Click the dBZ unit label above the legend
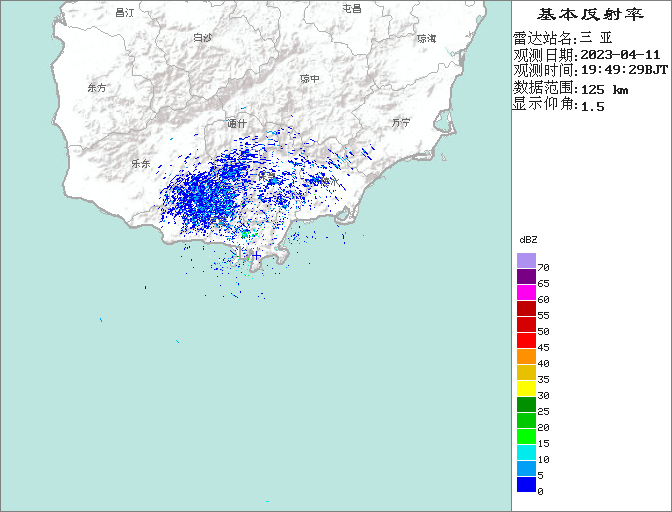 [x=528, y=240]
